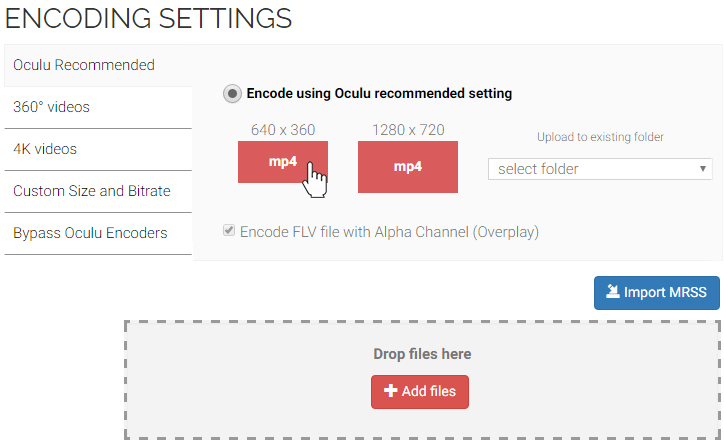Click the plus icon on Add files
The height and width of the screenshot is (446, 724).
point(390,391)
